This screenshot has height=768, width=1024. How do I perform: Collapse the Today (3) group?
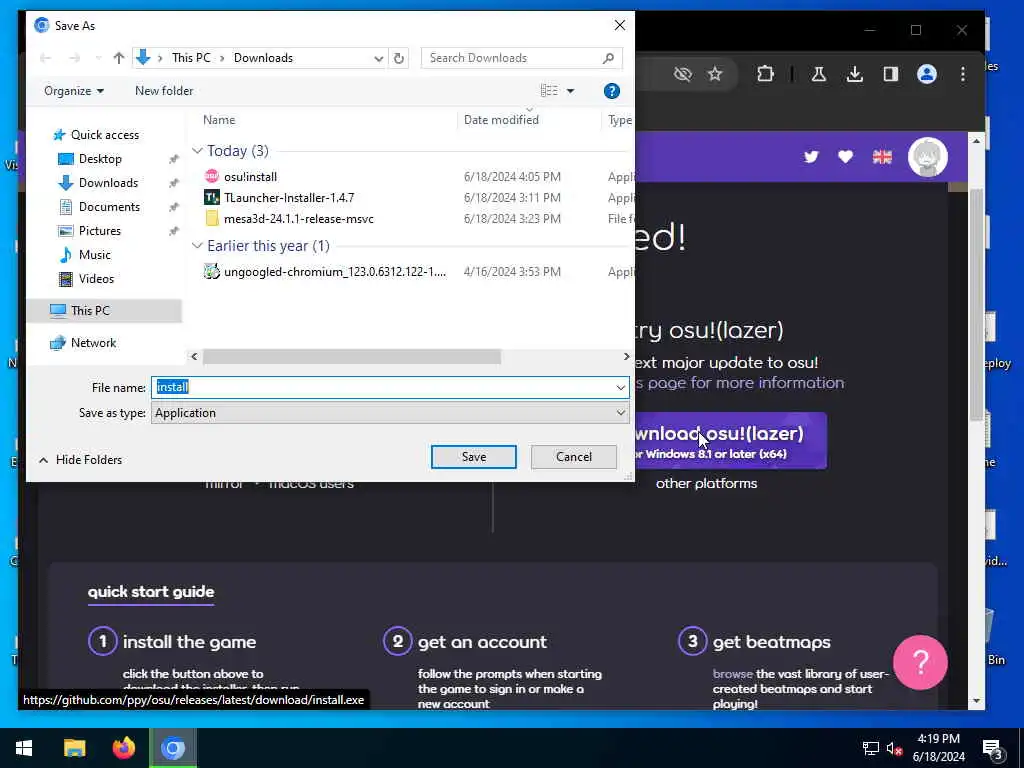(197, 151)
